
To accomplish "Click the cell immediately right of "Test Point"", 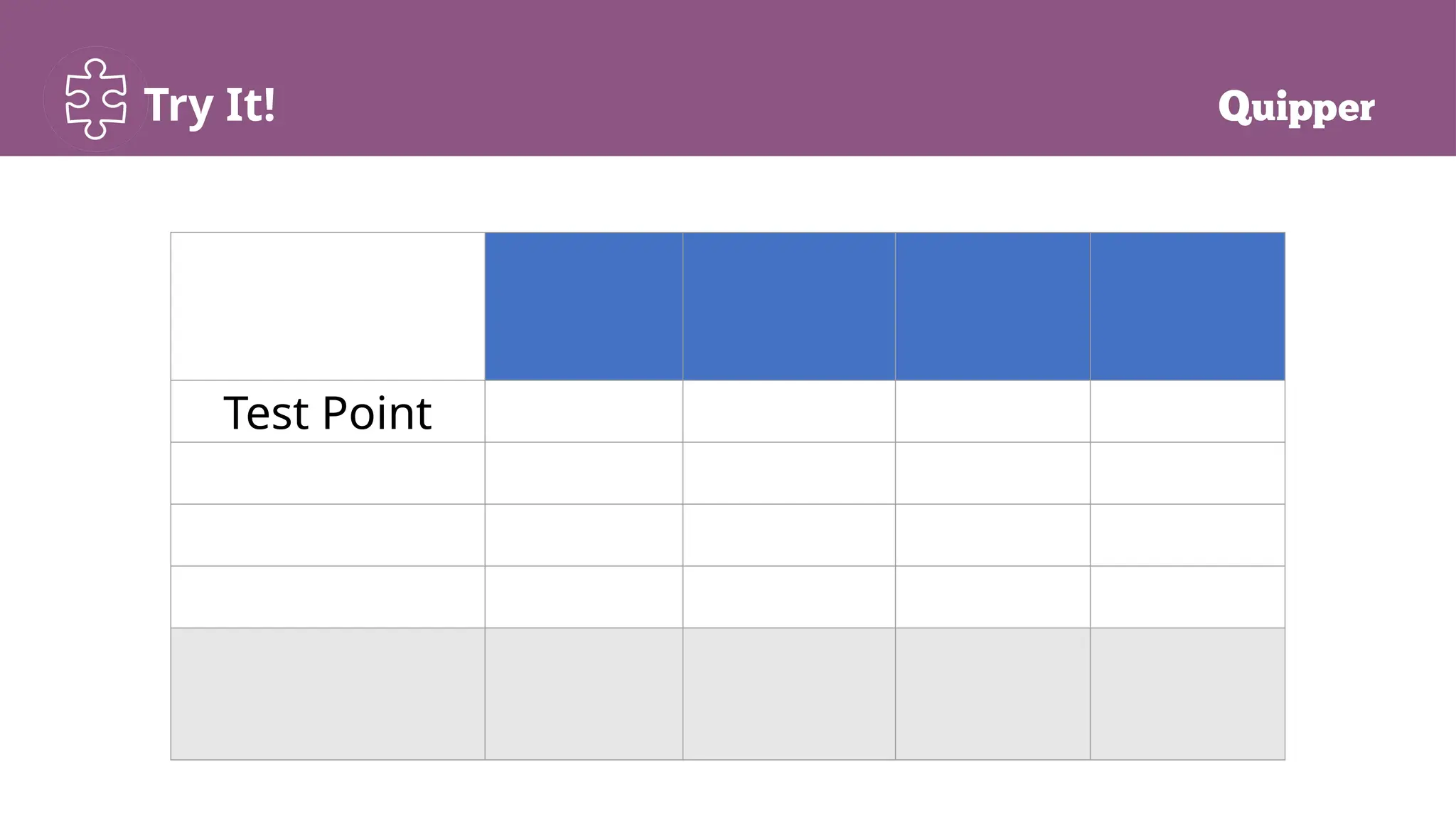I will pos(584,412).
